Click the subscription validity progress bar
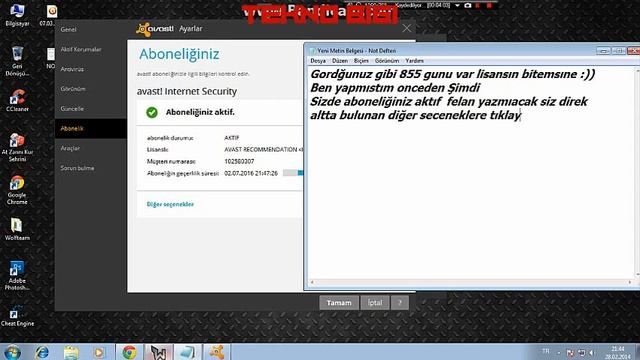The width and height of the screenshot is (640, 360). 293,173
